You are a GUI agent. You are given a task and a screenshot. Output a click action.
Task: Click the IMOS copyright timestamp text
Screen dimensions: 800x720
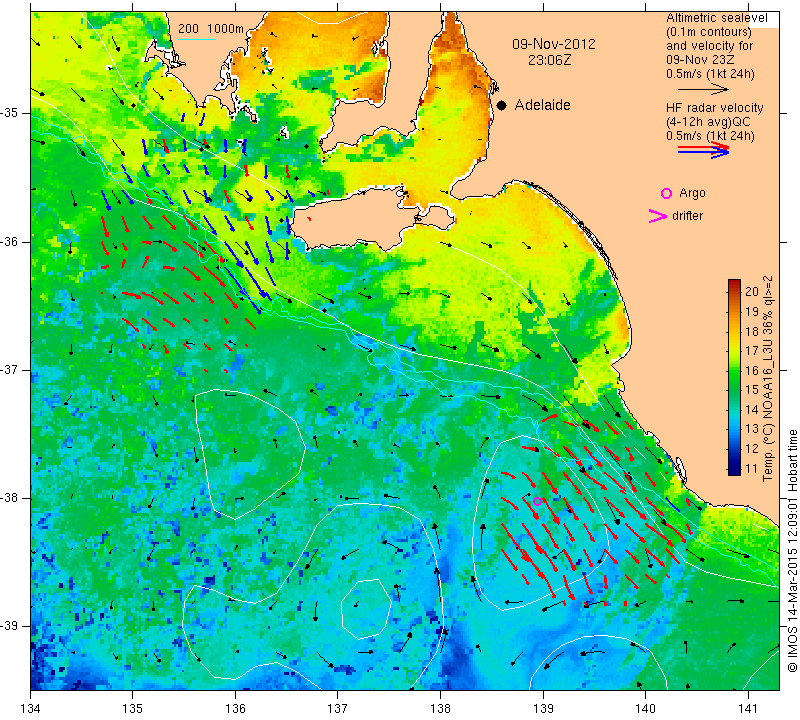coord(791,551)
